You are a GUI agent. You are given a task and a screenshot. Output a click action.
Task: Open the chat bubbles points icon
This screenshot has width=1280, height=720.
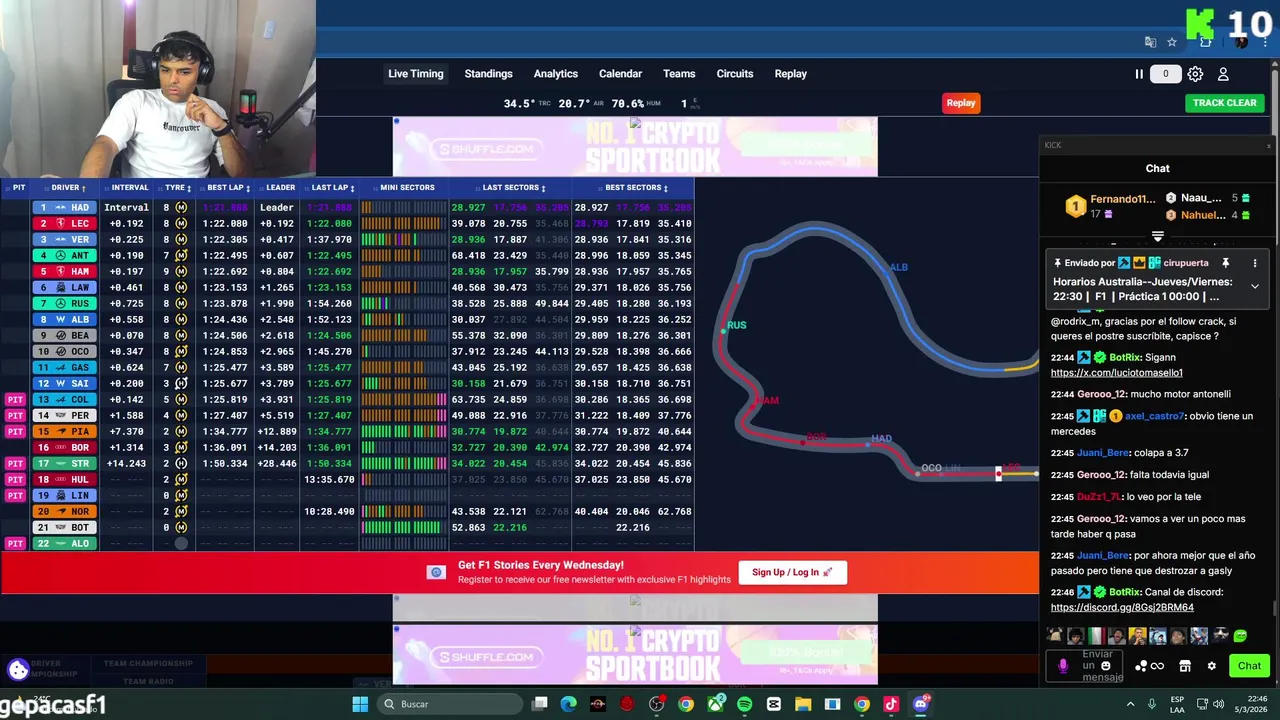[1140, 666]
